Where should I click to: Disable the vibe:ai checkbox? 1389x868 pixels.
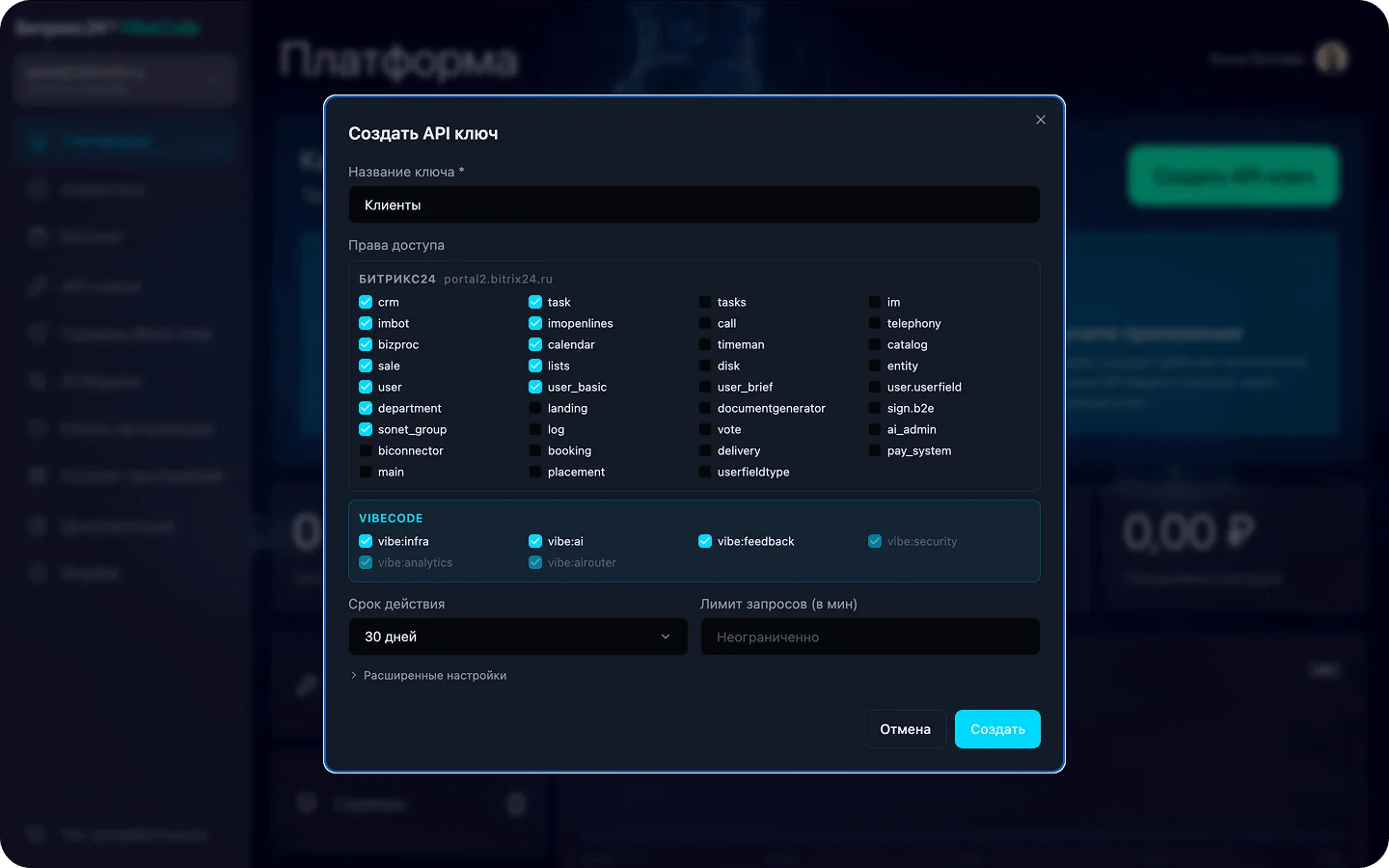535,541
